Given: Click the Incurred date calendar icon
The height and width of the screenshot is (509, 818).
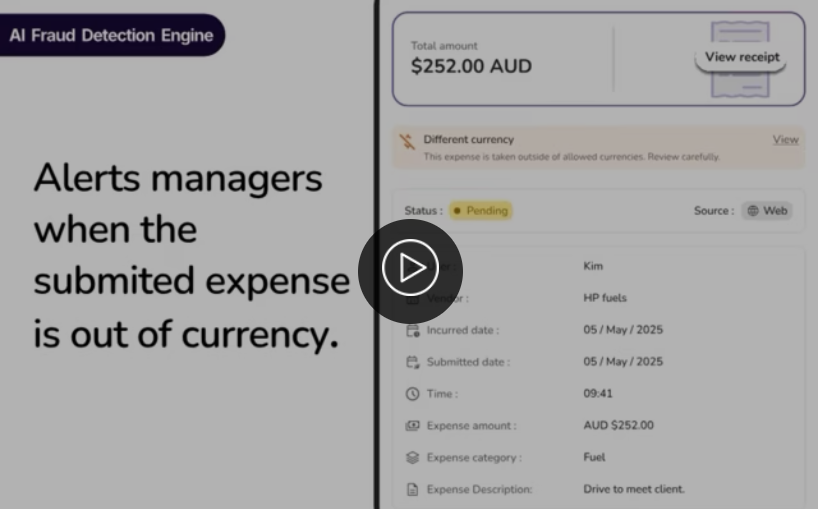Looking at the screenshot, I should click(x=413, y=331).
